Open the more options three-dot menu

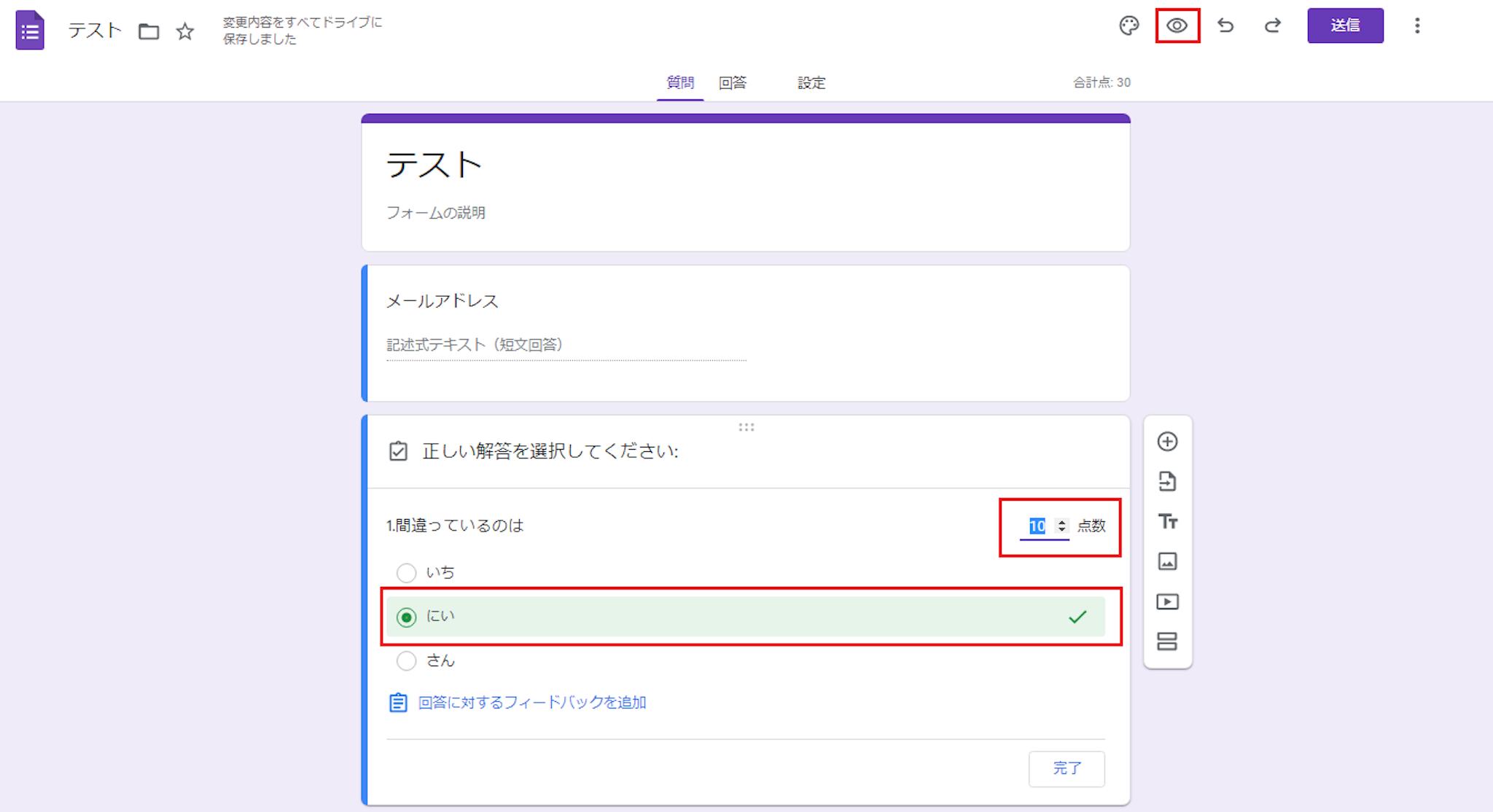click(1416, 26)
